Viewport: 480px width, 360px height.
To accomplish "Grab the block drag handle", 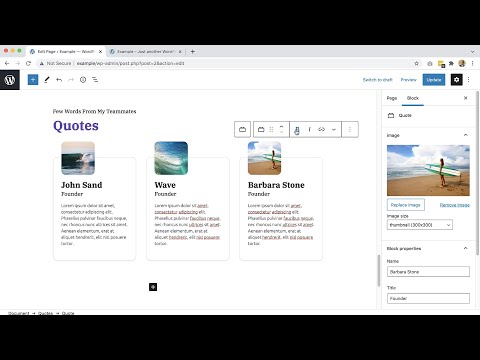I will pyautogui.click(x=271, y=129).
